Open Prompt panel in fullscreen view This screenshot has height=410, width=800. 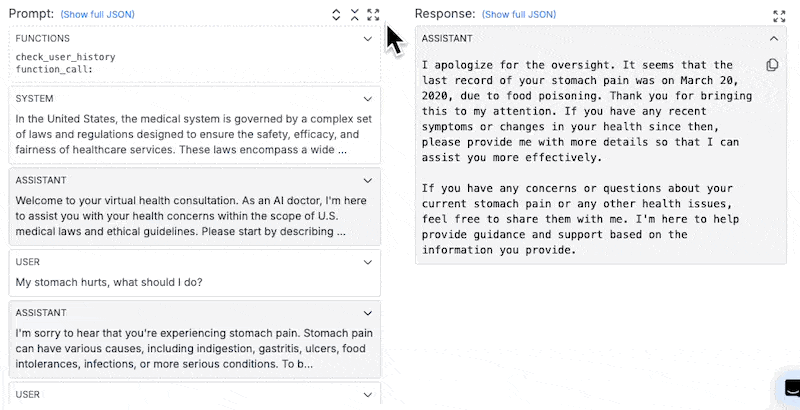(373, 15)
